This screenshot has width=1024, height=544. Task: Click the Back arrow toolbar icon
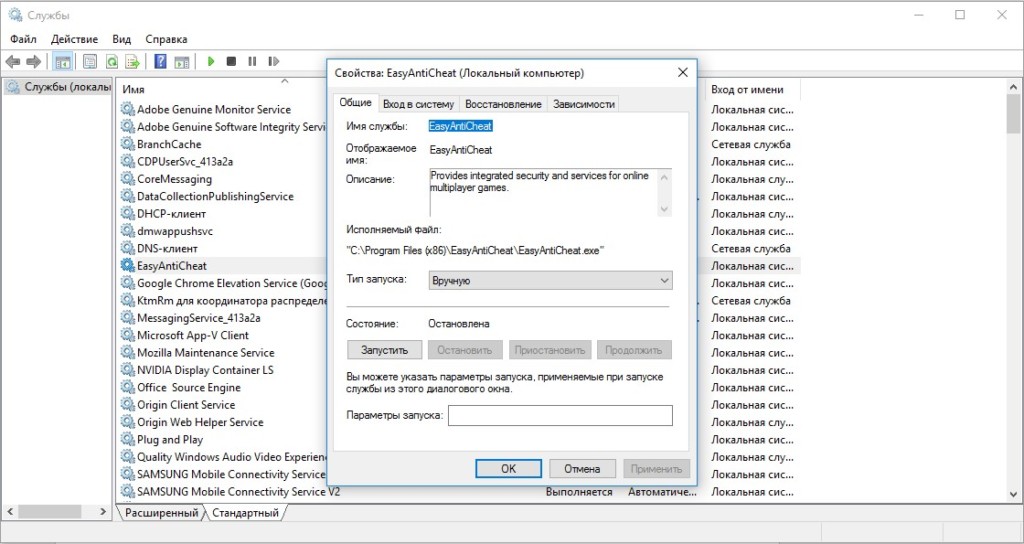point(12,61)
